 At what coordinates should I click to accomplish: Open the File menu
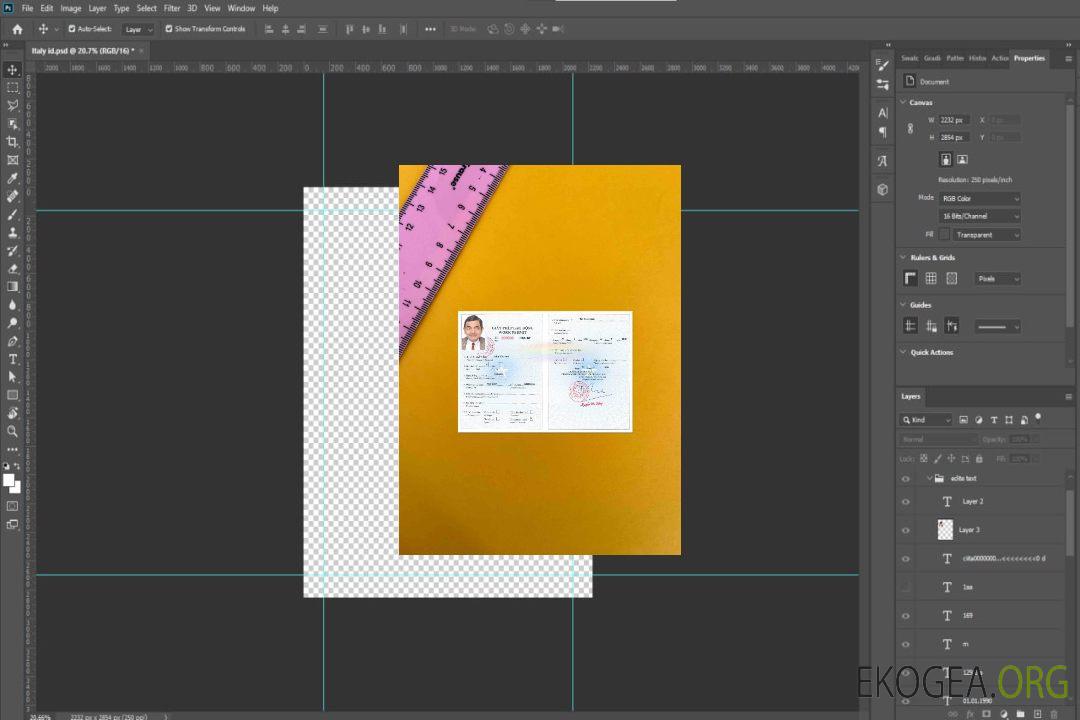28,8
